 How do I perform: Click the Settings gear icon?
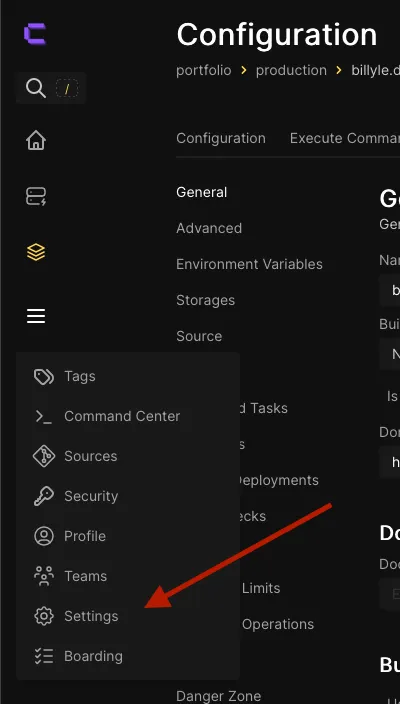click(x=44, y=616)
